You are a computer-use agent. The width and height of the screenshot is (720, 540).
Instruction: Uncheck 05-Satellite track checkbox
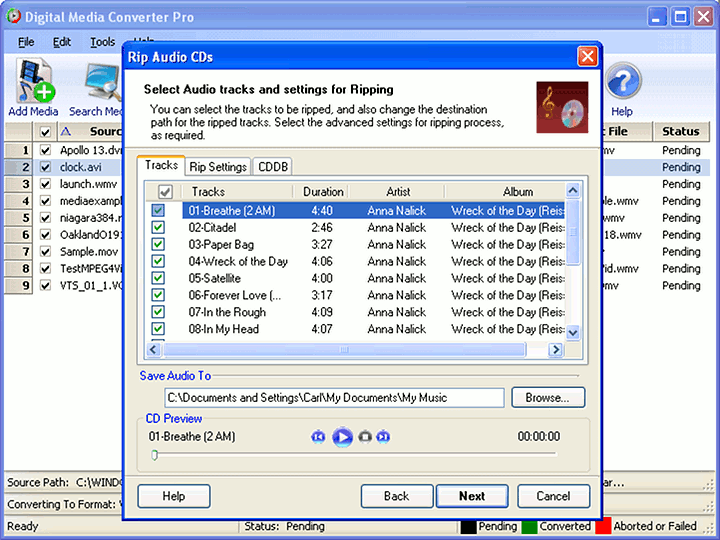point(158,278)
